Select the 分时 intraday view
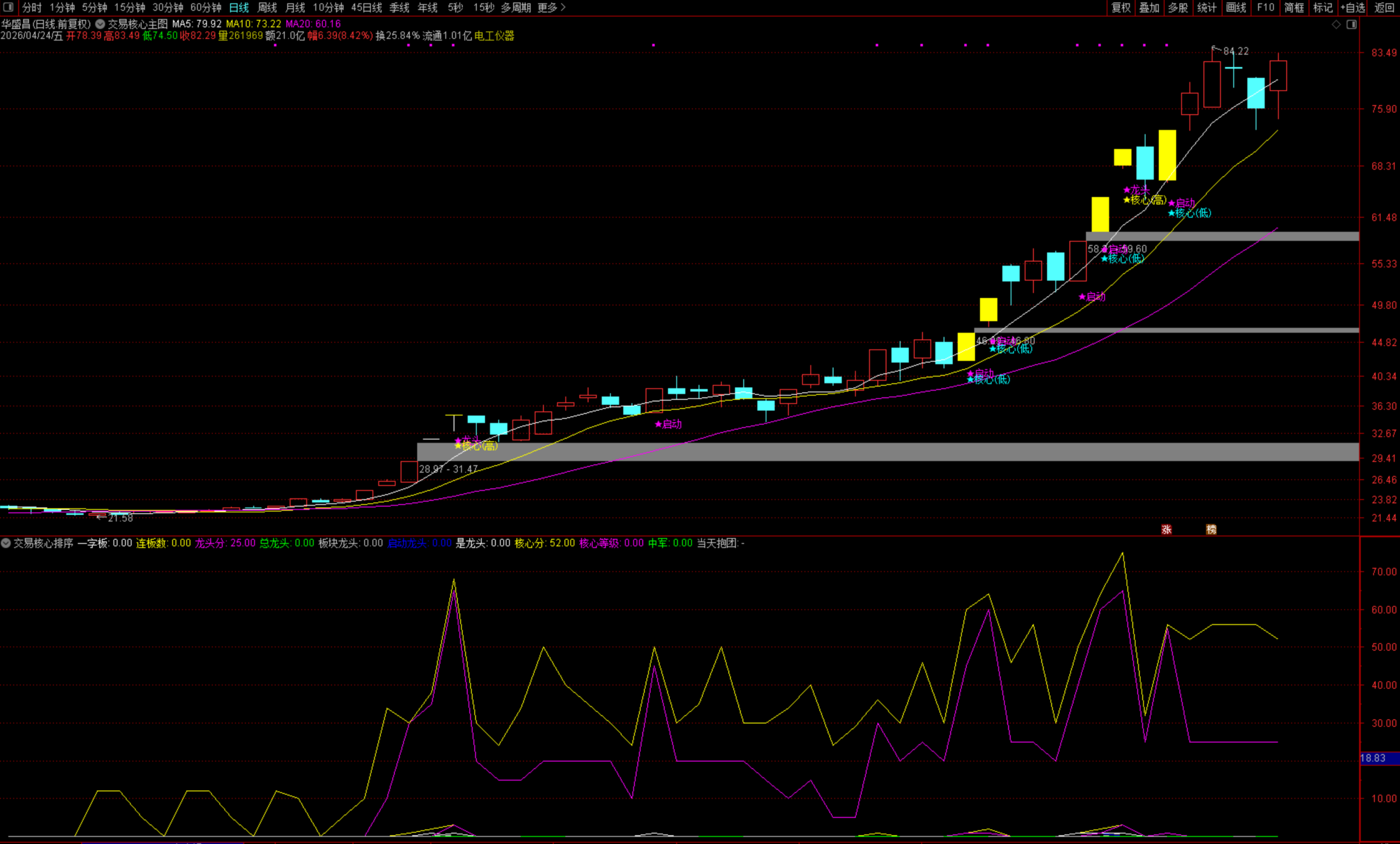1400x844 pixels. click(x=32, y=8)
